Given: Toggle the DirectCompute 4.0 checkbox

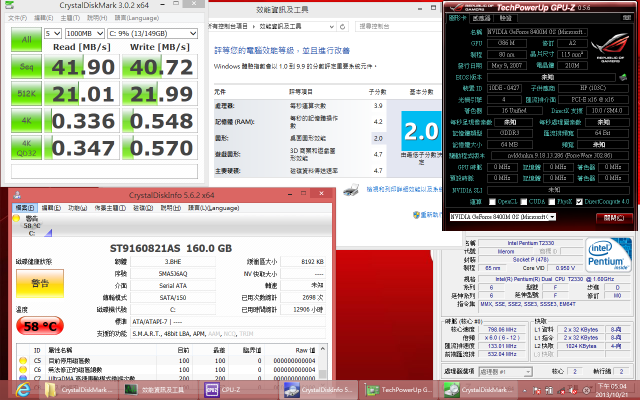Looking at the screenshot, I should (x=579, y=202).
